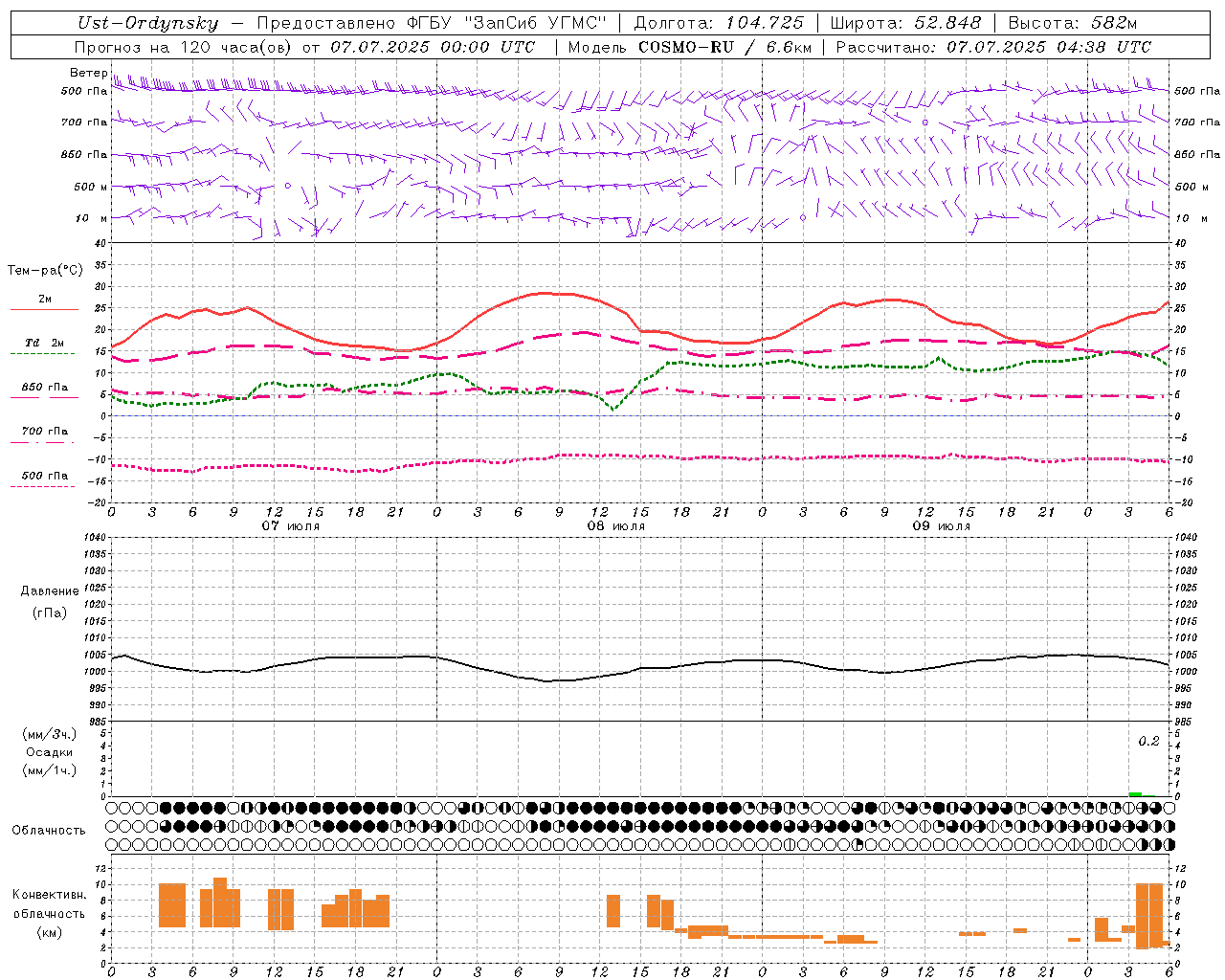This screenshot has height=980, width=1225.
Task: Click the 'Рассчитано: 07.07.2025 04:38 UTC' text
Action: [x=993, y=47]
